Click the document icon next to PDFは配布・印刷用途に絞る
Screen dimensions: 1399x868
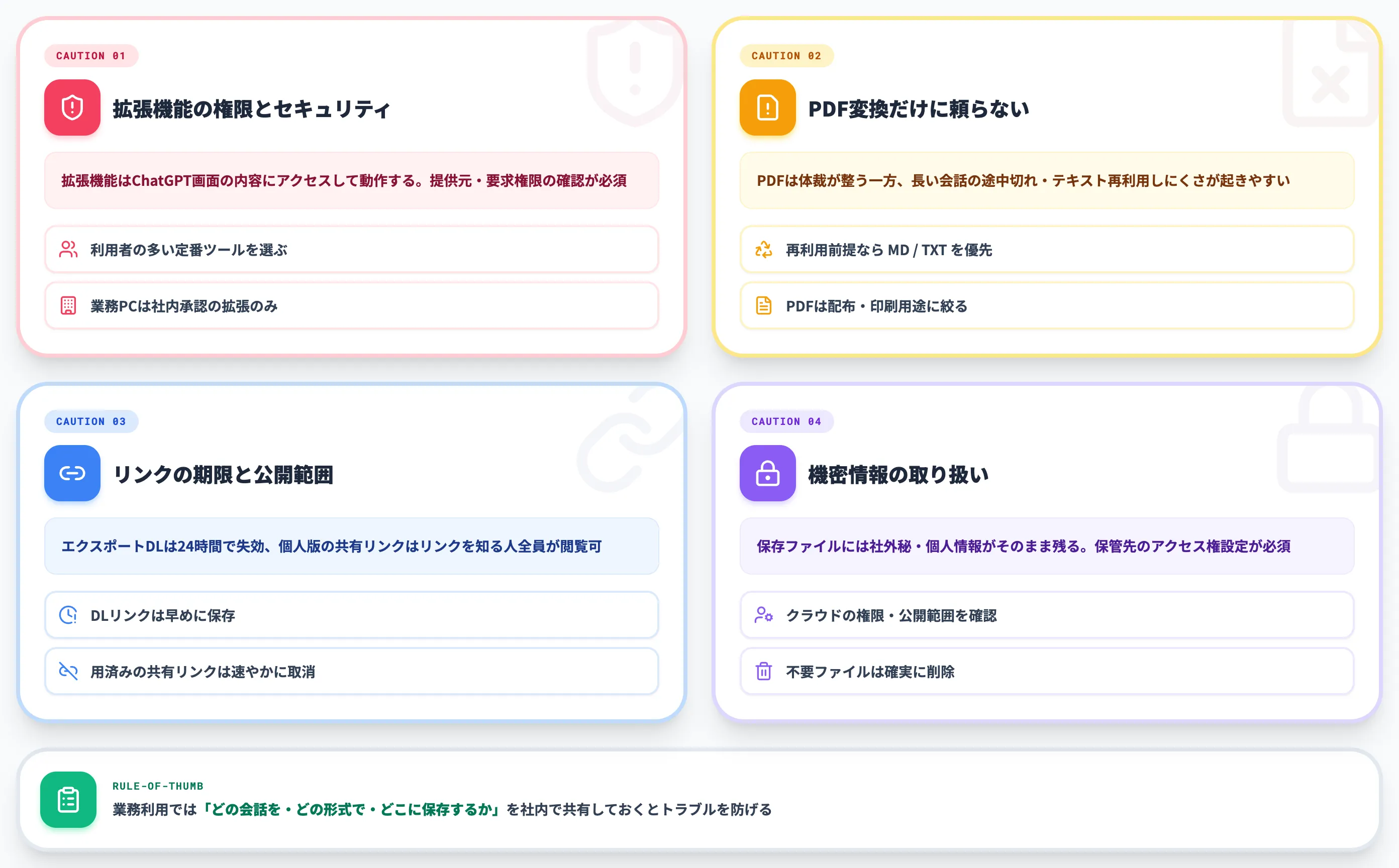tap(764, 305)
